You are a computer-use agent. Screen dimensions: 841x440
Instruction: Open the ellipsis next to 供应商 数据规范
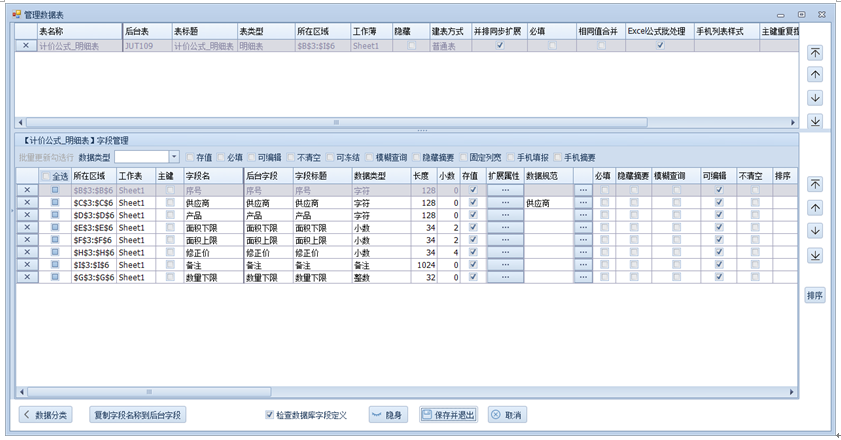pos(583,203)
